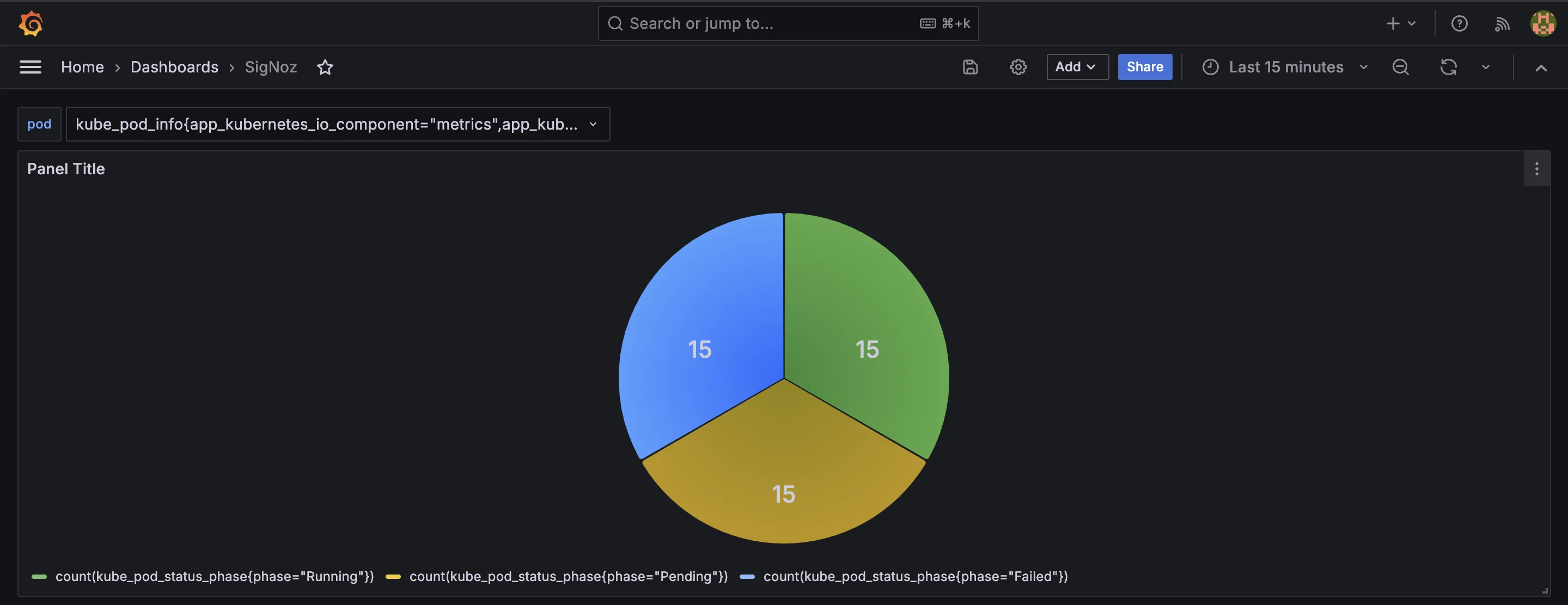Open the user profile avatar
This screenshot has height=605, width=1568.
pos(1543,24)
